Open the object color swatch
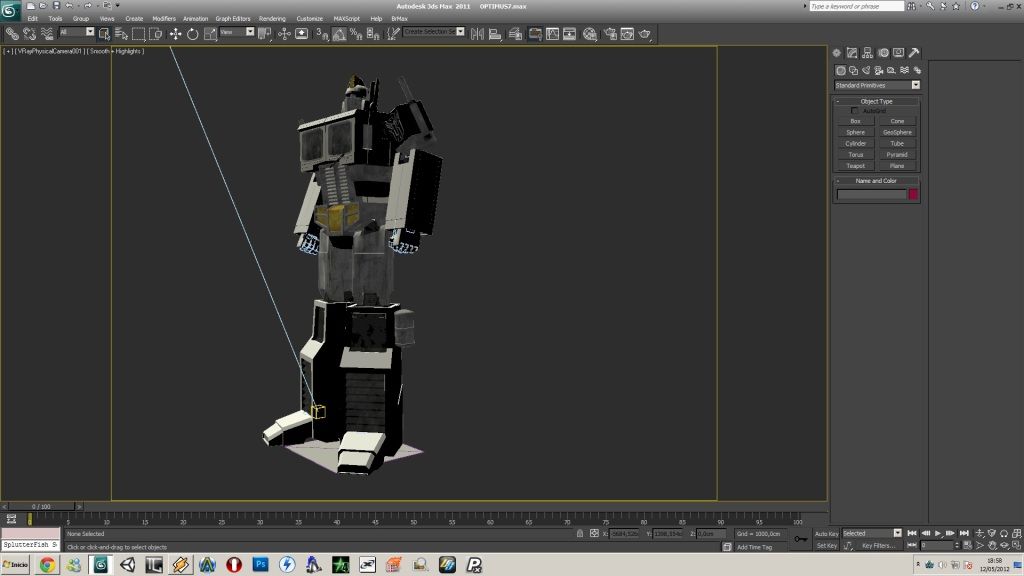Screen dimensions: 1024x576 point(913,194)
